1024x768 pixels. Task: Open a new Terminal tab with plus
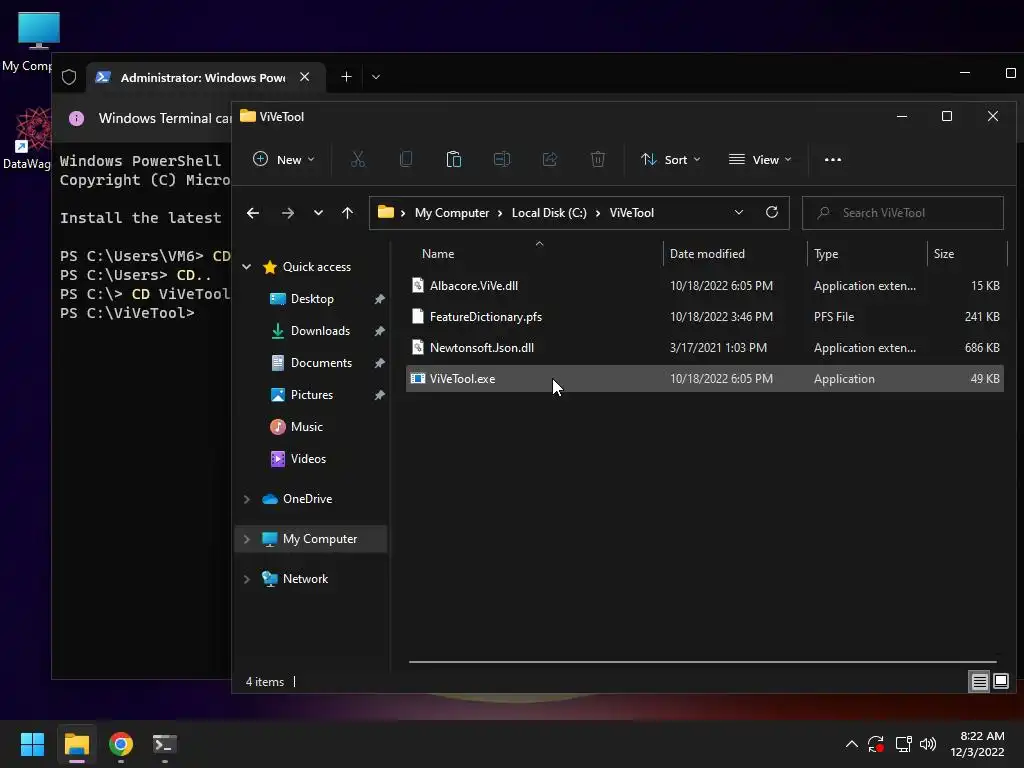[346, 77]
